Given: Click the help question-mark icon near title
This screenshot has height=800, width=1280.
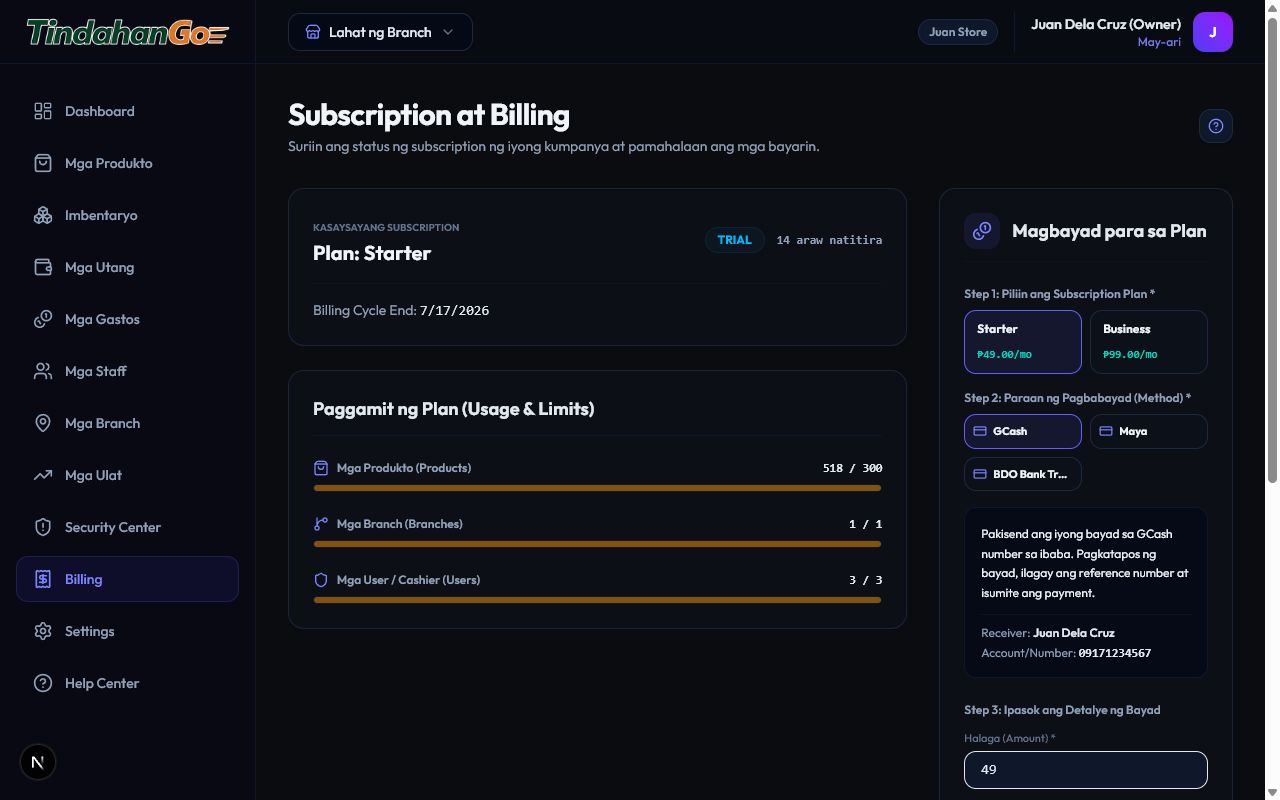Looking at the screenshot, I should 1216,126.
